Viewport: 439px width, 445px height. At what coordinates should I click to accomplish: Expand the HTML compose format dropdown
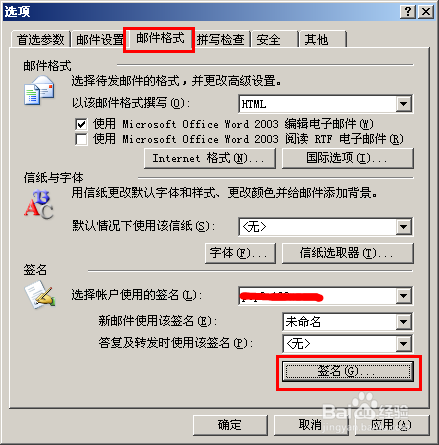[404, 104]
